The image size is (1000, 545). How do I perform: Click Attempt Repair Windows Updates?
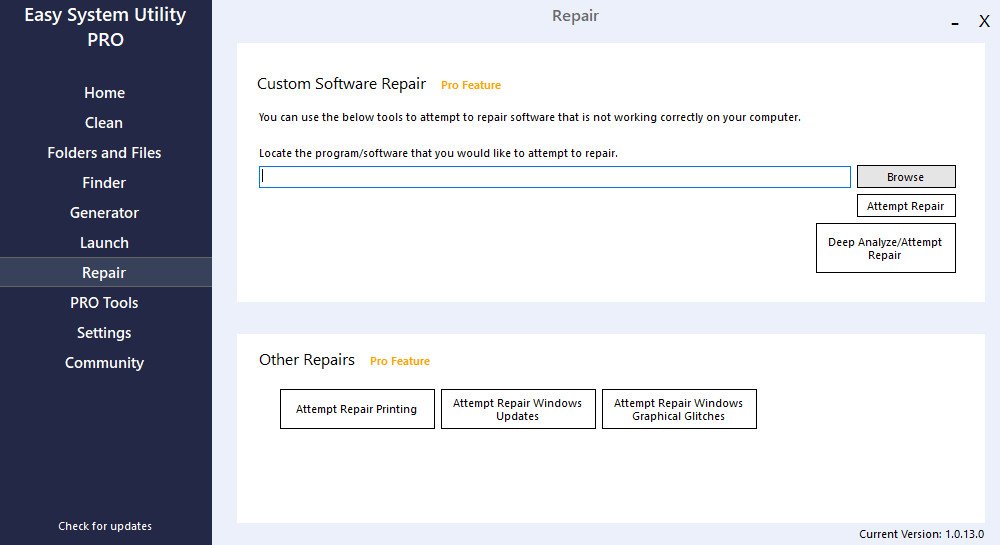click(x=518, y=410)
